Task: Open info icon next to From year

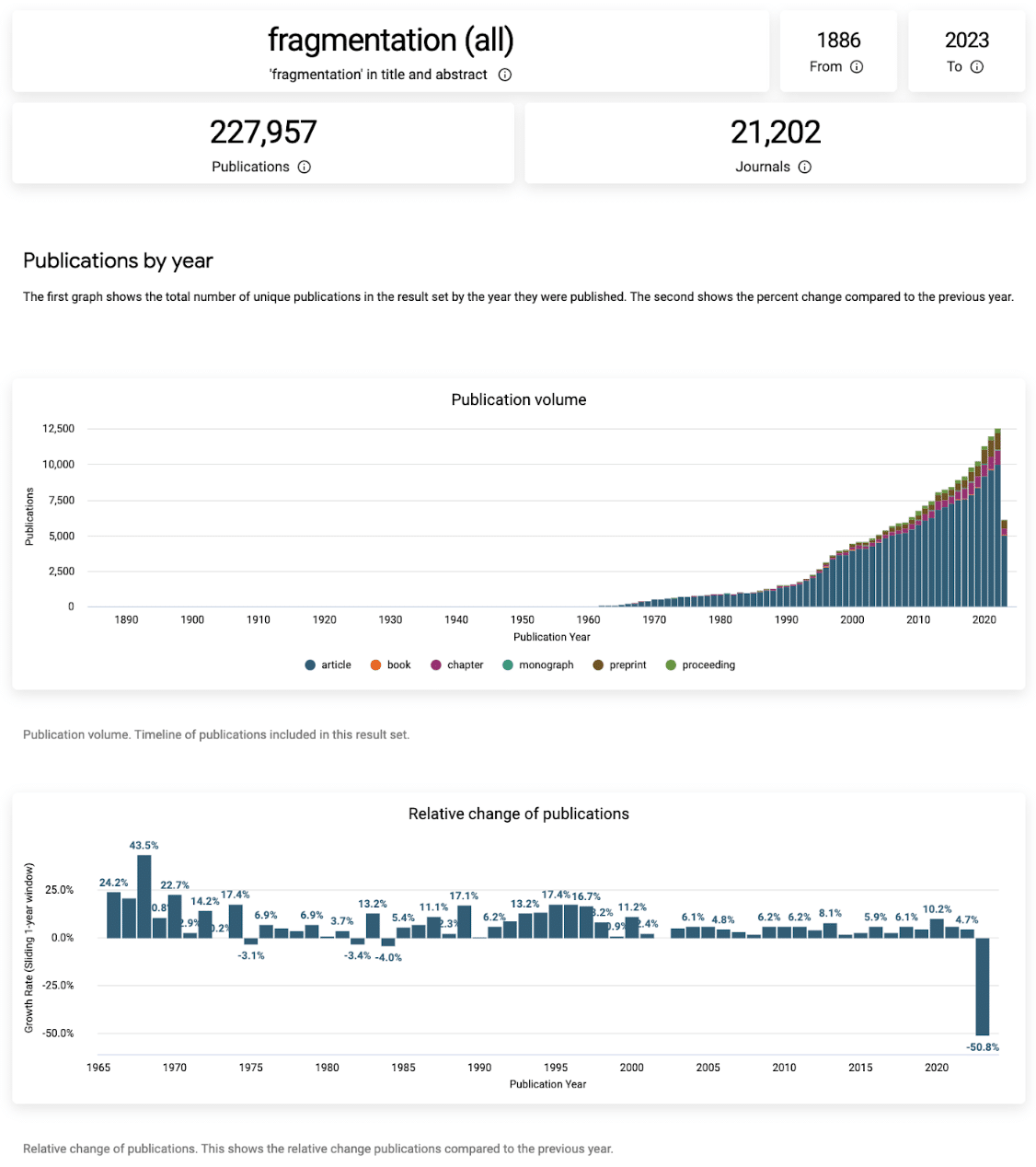Action: (857, 66)
